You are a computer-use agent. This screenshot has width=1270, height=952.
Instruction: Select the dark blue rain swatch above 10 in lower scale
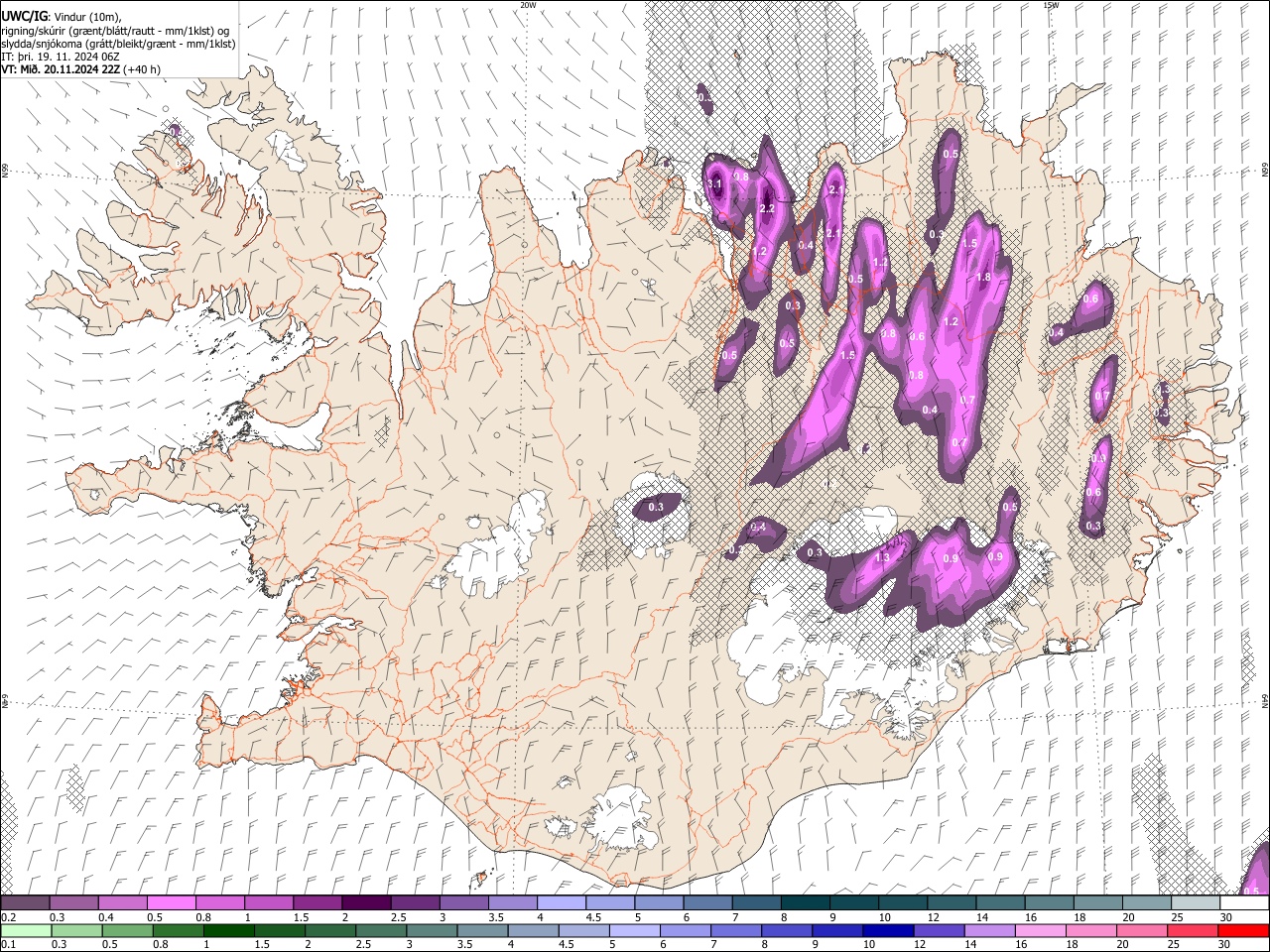(887, 930)
